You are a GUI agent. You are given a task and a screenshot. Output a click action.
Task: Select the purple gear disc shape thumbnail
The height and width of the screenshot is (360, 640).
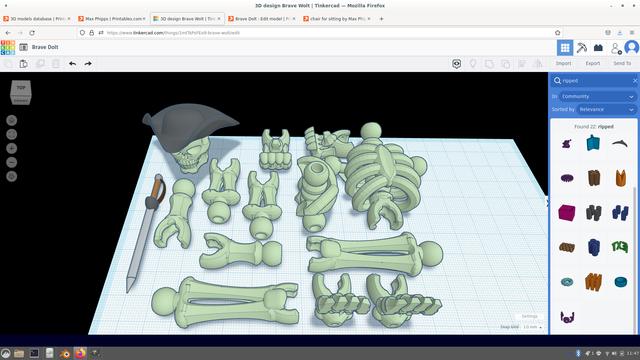point(567,178)
